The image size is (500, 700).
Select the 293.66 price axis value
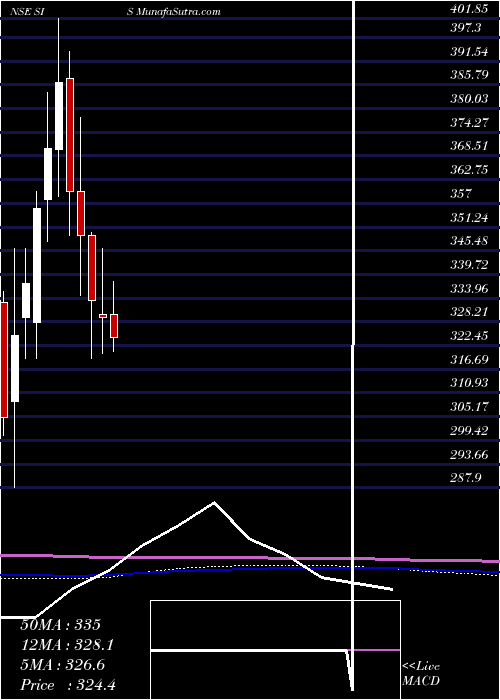[470, 453]
